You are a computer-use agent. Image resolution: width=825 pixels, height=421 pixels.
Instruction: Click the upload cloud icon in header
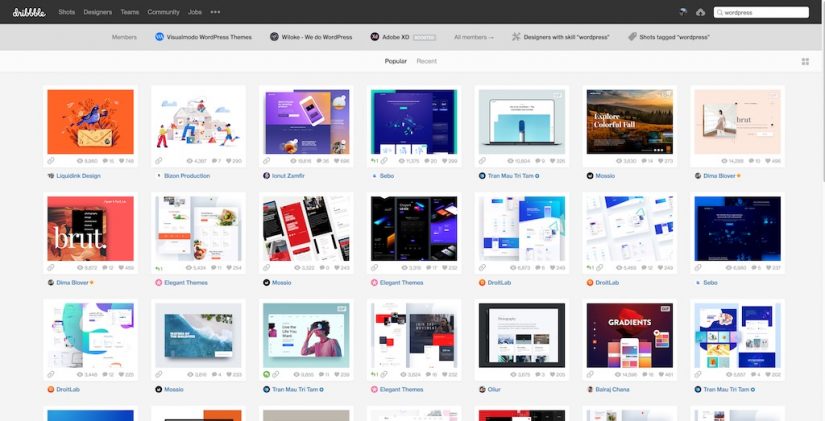coord(700,12)
